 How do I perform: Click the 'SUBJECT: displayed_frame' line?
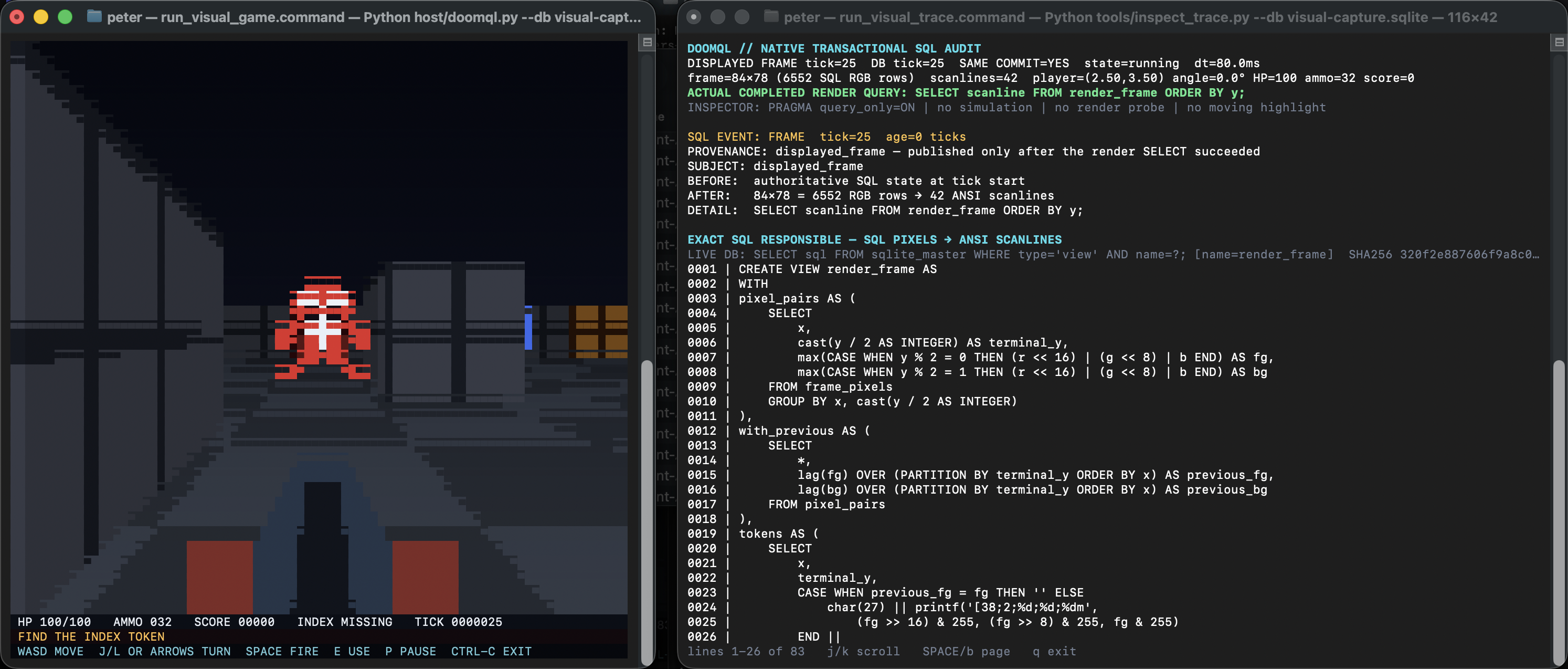(x=775, y=166)
